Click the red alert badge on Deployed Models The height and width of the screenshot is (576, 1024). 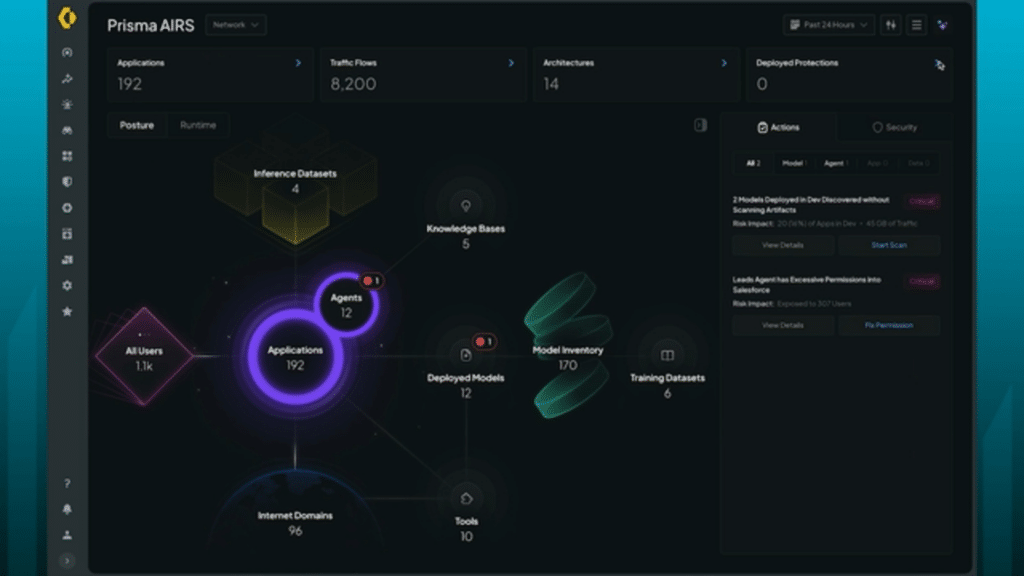pos(485,342)
